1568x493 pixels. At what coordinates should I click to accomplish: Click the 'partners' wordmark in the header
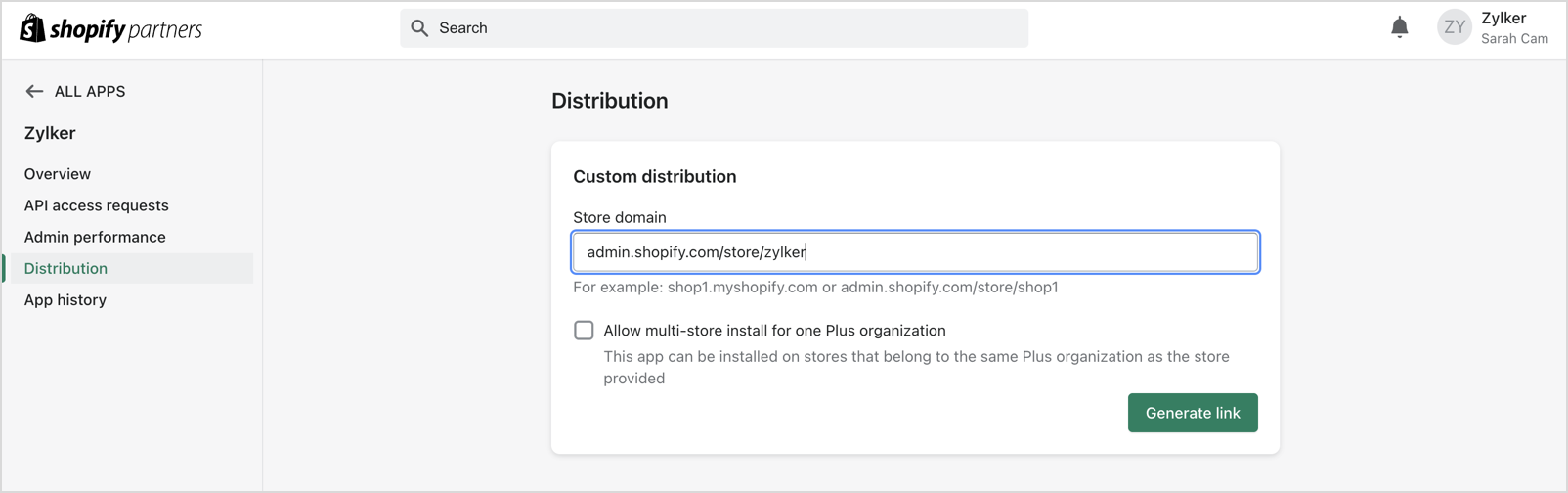point(165,30)
